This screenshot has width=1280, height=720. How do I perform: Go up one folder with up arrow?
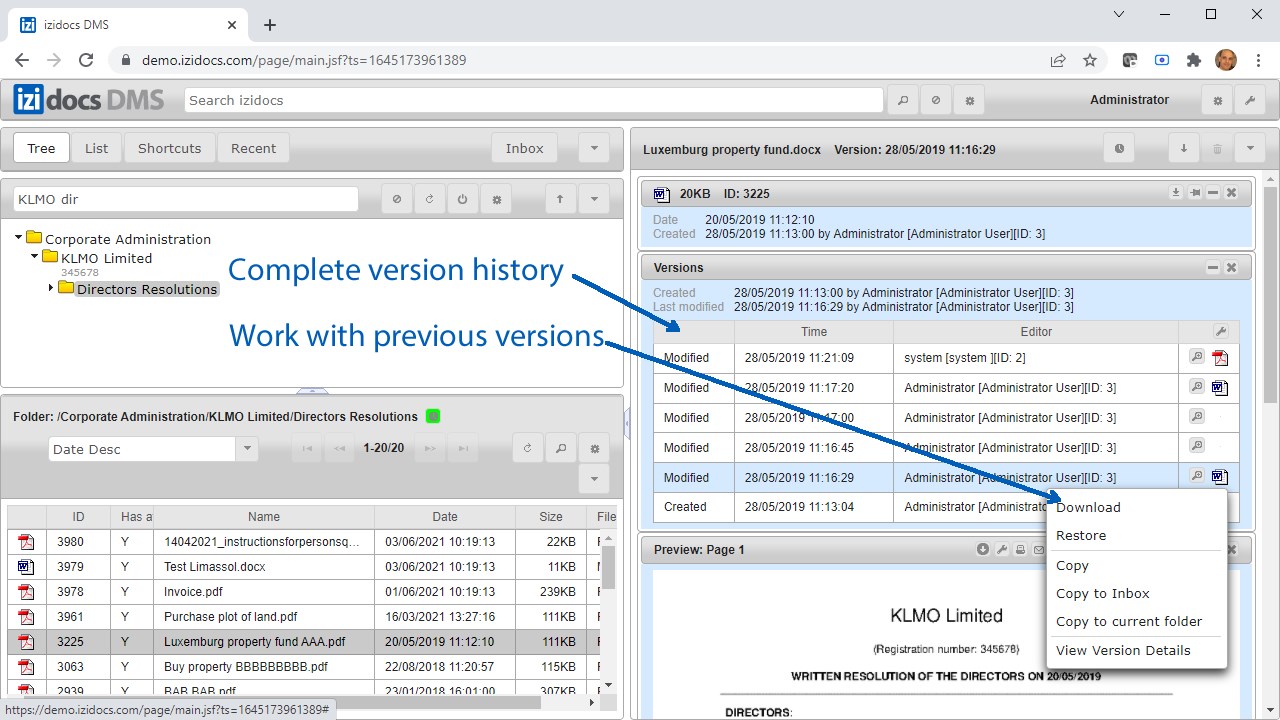pyautogui.click(x=560, y=199)
